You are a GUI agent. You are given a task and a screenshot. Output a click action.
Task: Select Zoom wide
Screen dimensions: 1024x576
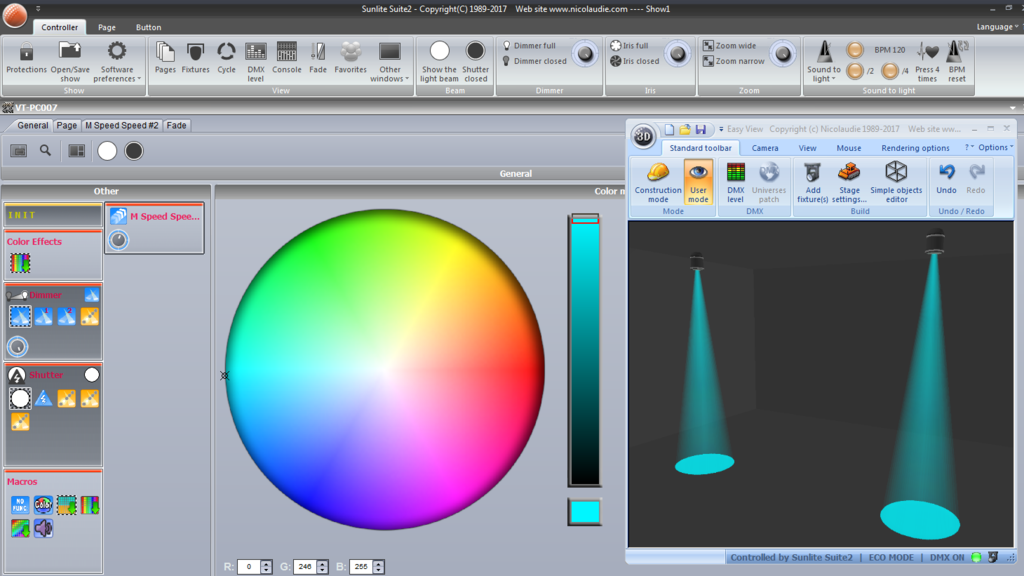(x=729, y=46)
